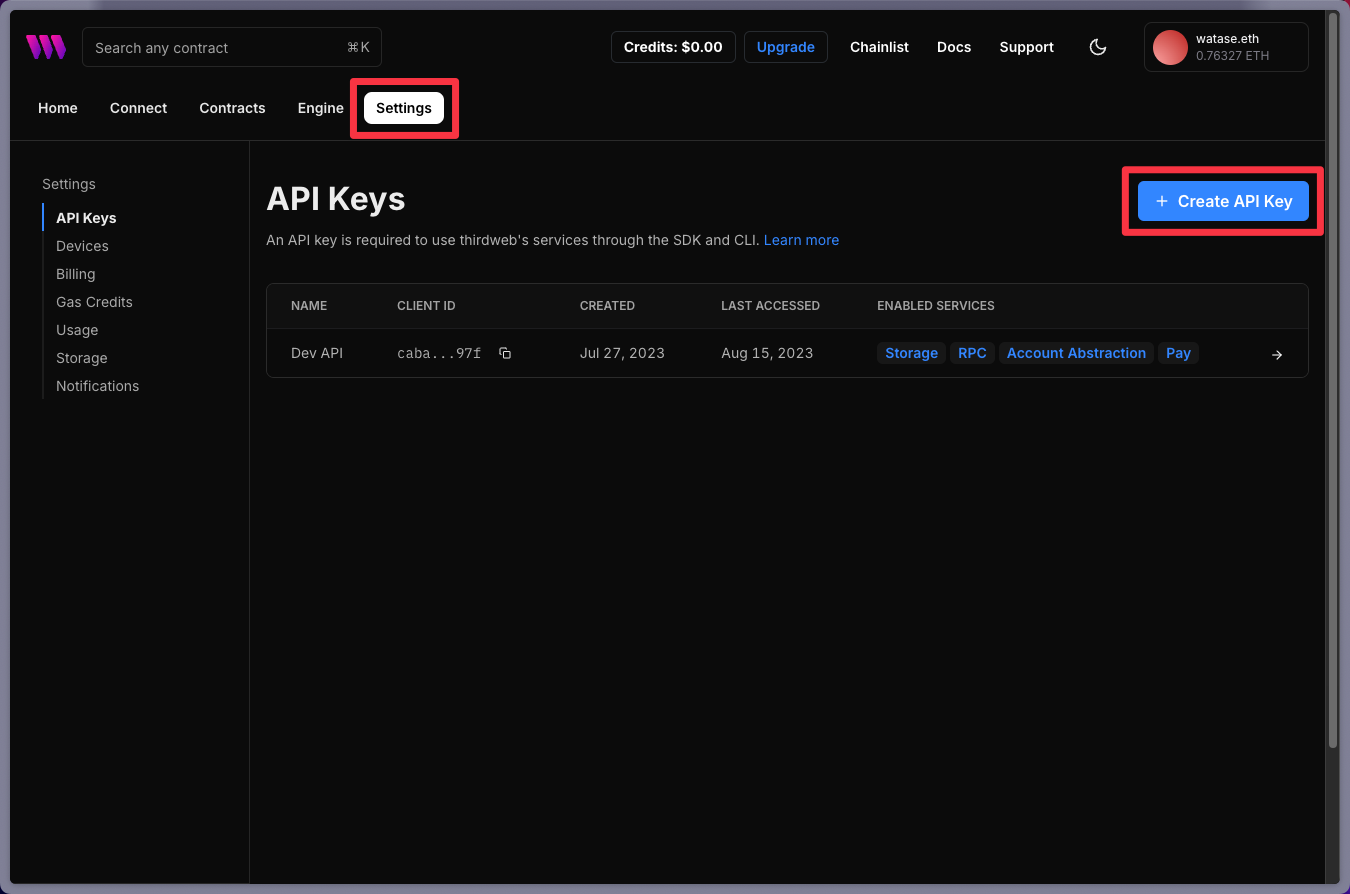This screenshot has width=1350, height=894.
Task: Click the watase.eth avatar
Action: click(1170, 47)
